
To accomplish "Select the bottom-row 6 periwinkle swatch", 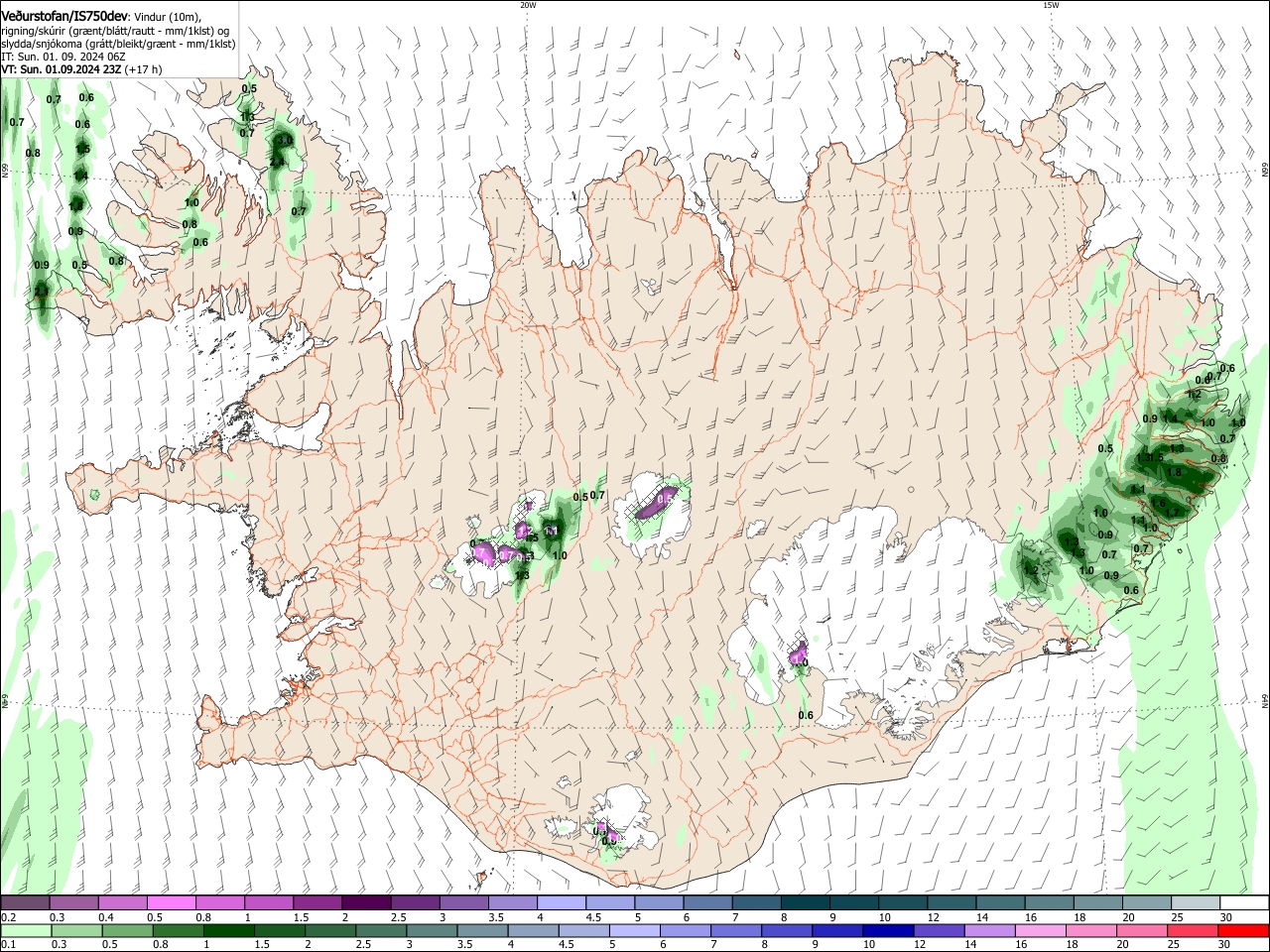I will coord(685,931).
